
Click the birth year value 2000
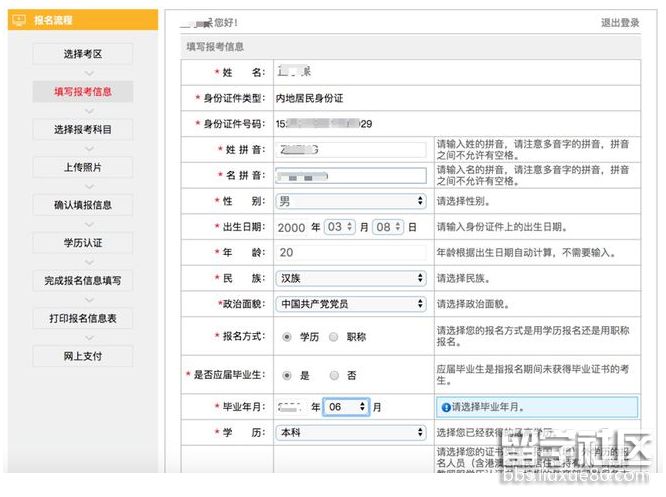coord(291,228)
